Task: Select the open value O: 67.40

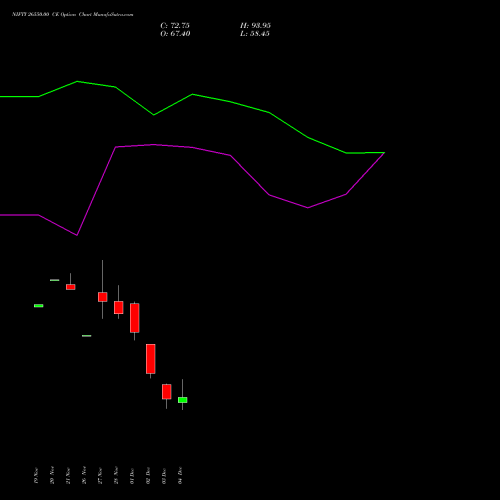Action: [175, 34]
